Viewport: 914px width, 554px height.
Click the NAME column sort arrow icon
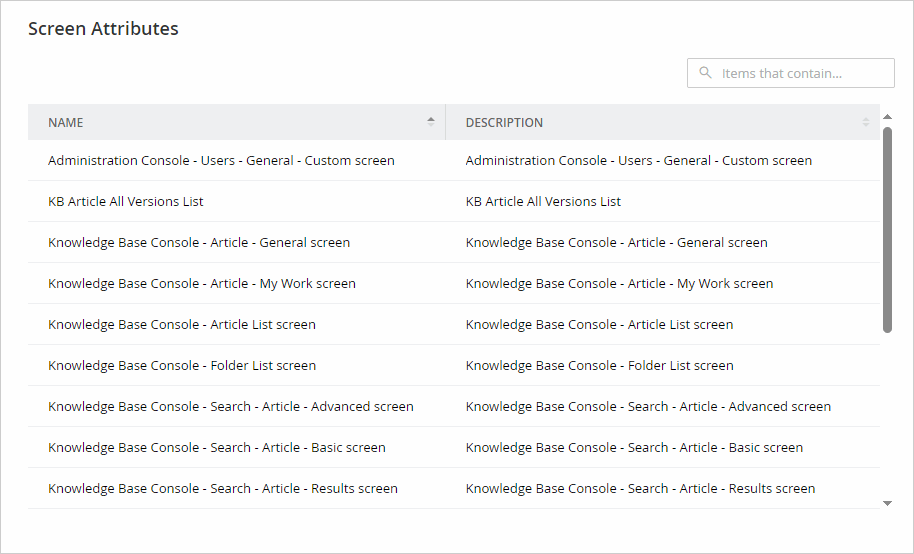pyautogui.click(x=431, y=122)
